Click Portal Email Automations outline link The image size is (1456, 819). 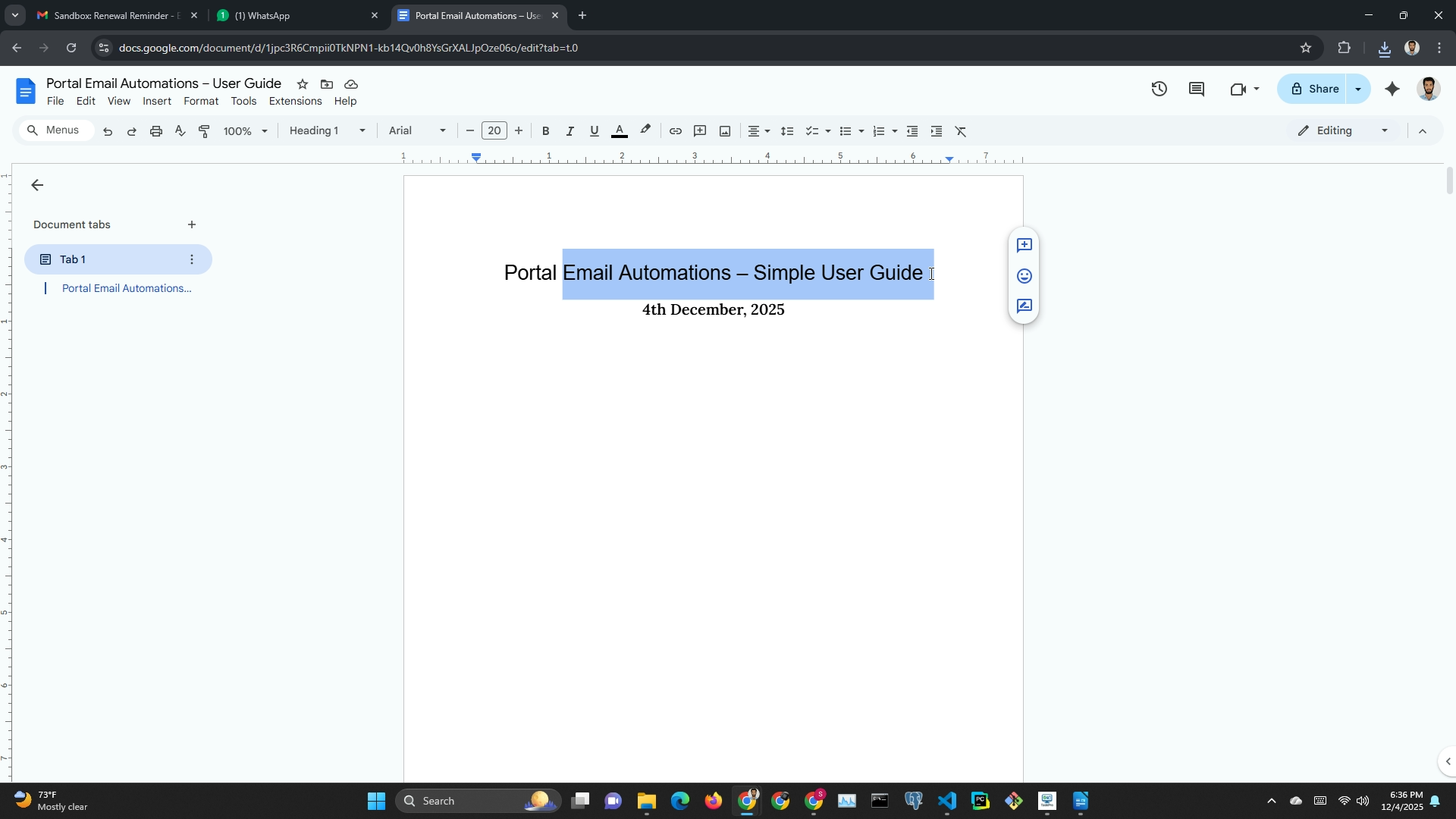pyautogui.click(x=127, y=288)
